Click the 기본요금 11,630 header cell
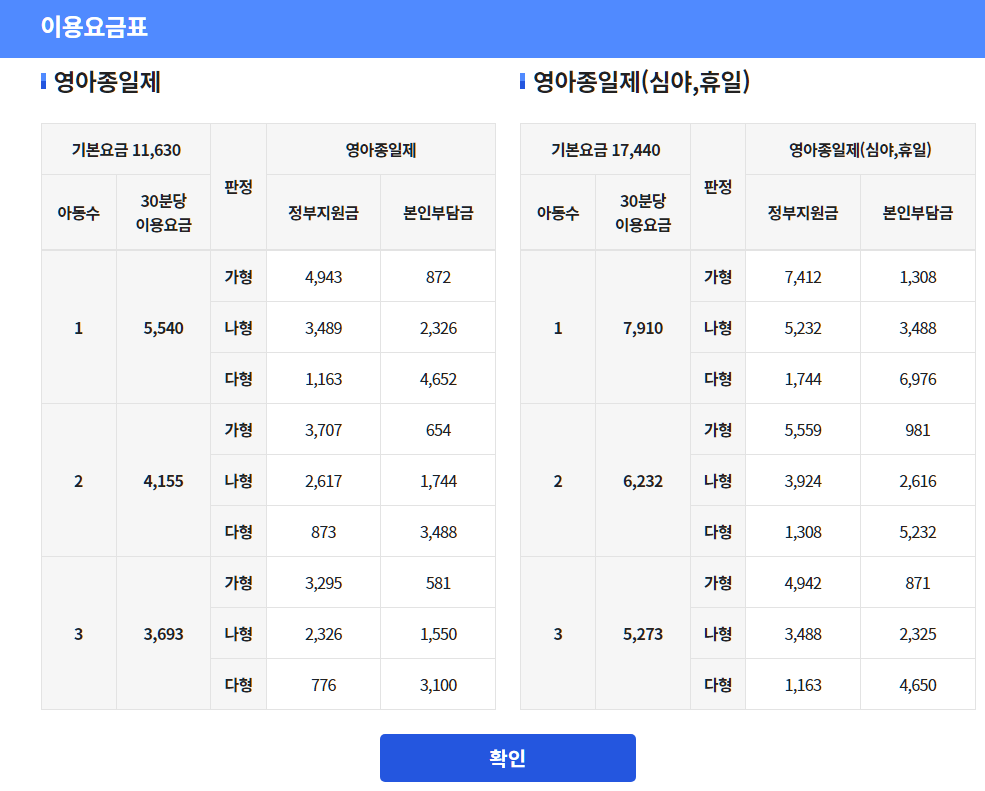The height and width of the screenshot is (791, 985). (x=126, y=150)
